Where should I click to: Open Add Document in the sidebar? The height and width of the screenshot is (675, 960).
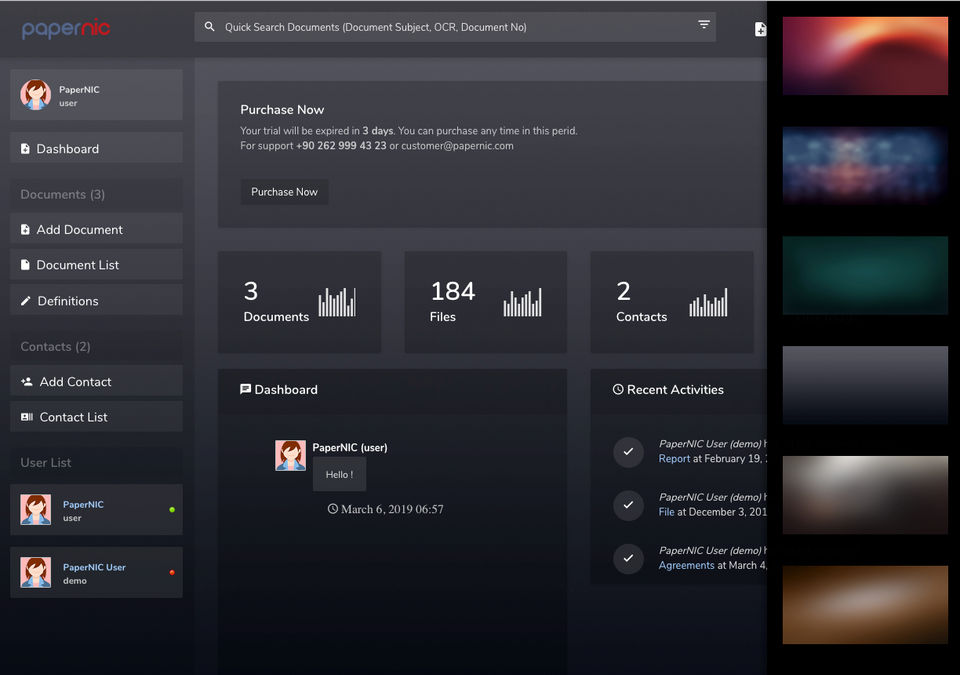96,228
